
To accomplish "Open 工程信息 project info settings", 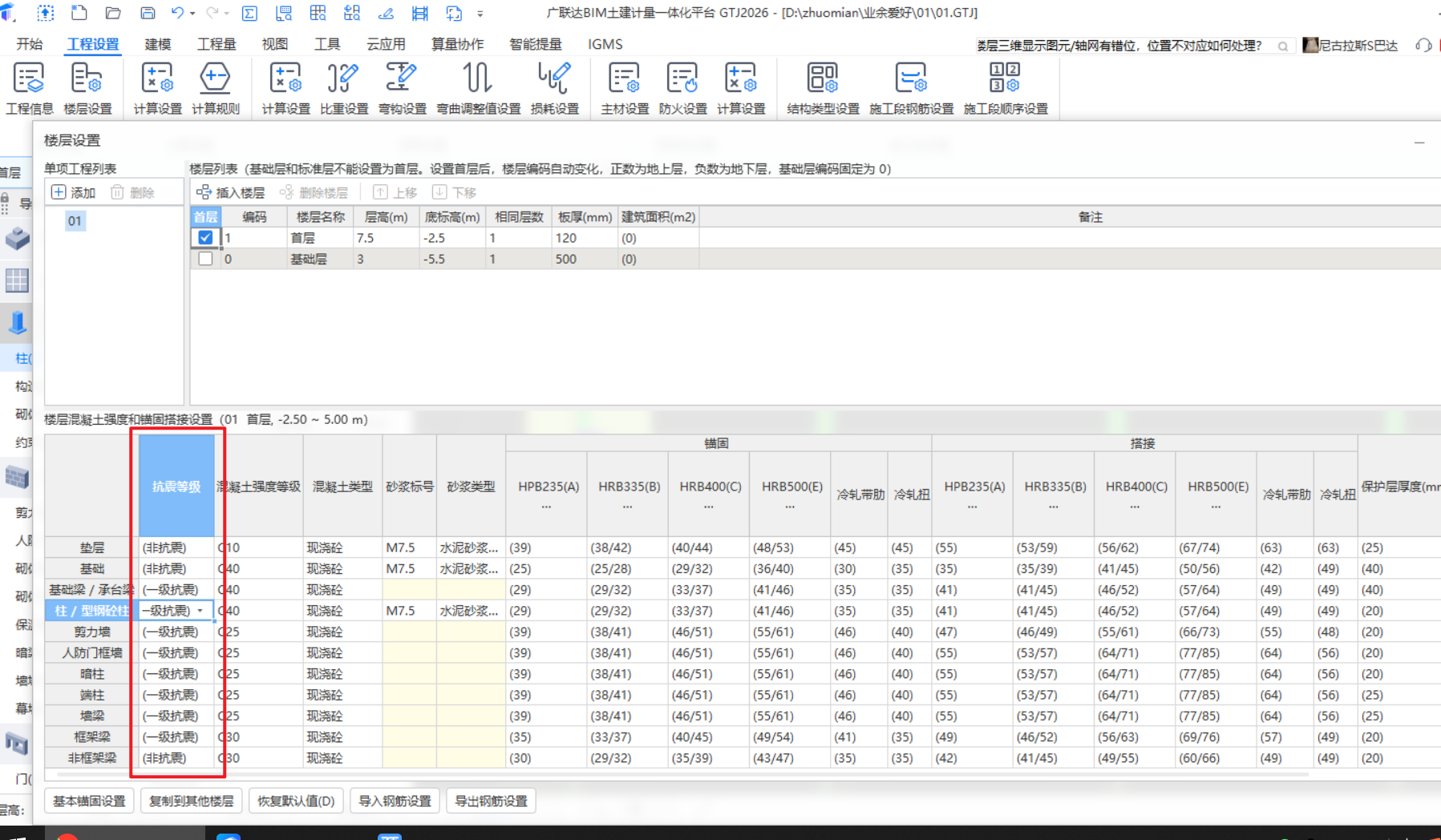I will pyautogui.click(x=29, y=88).
